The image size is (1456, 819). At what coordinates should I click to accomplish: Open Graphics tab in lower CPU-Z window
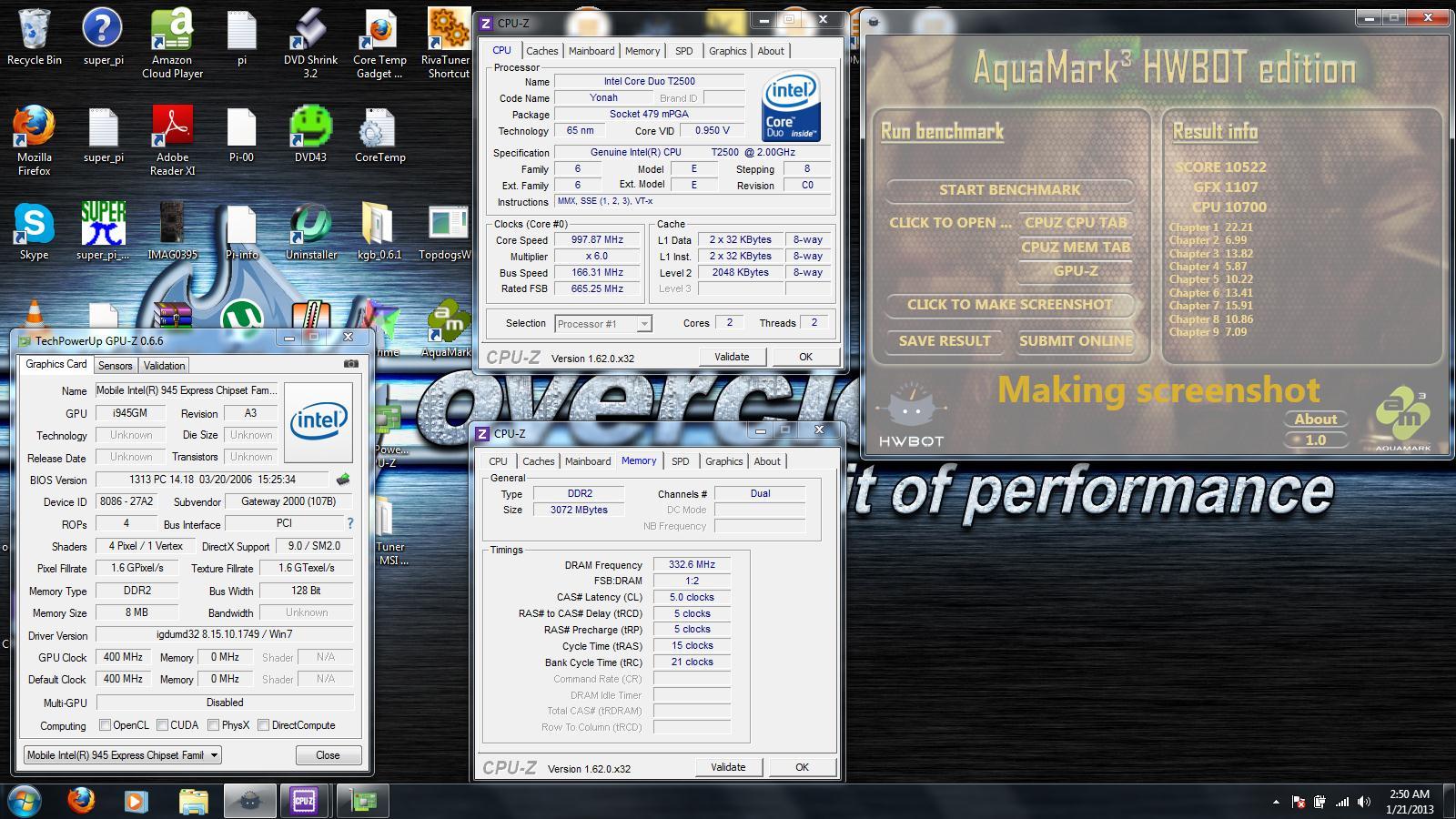click(x=724, y=461)
